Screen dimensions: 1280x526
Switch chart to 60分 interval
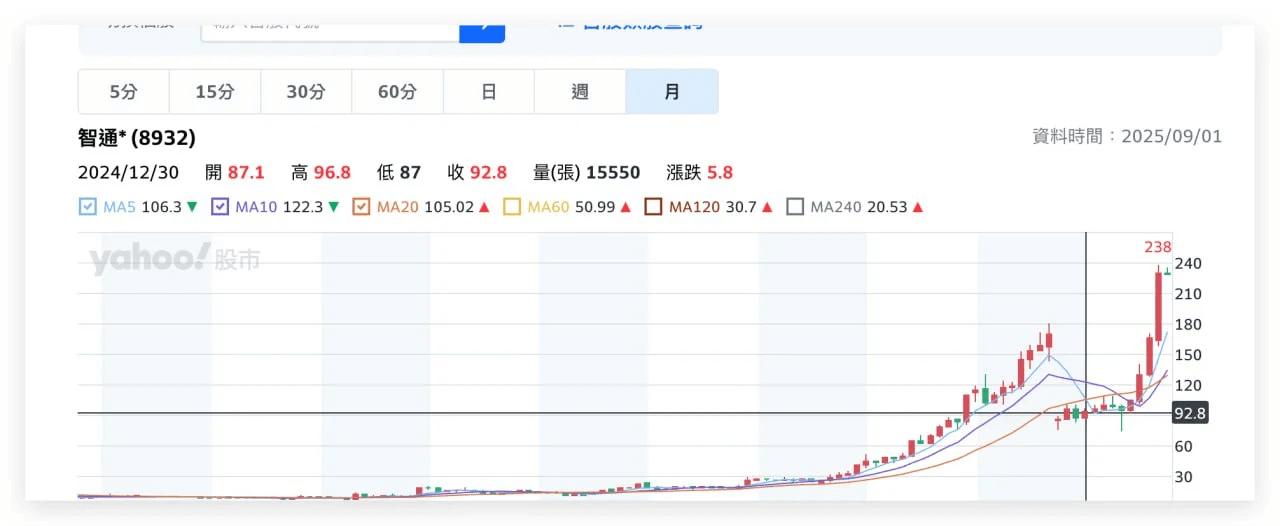click(x=397, y=92)
